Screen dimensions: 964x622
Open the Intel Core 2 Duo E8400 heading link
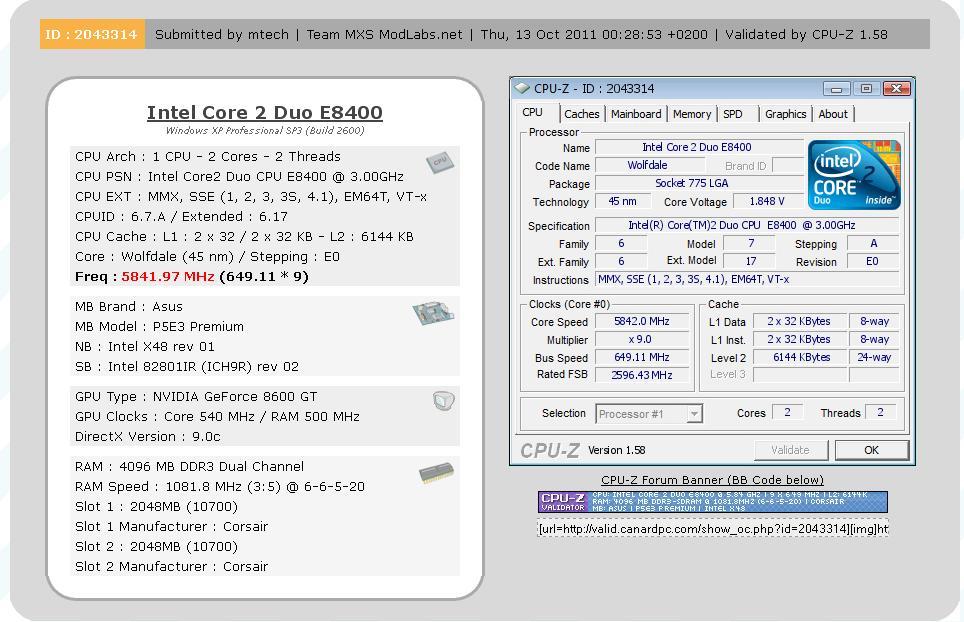[264, 112]
